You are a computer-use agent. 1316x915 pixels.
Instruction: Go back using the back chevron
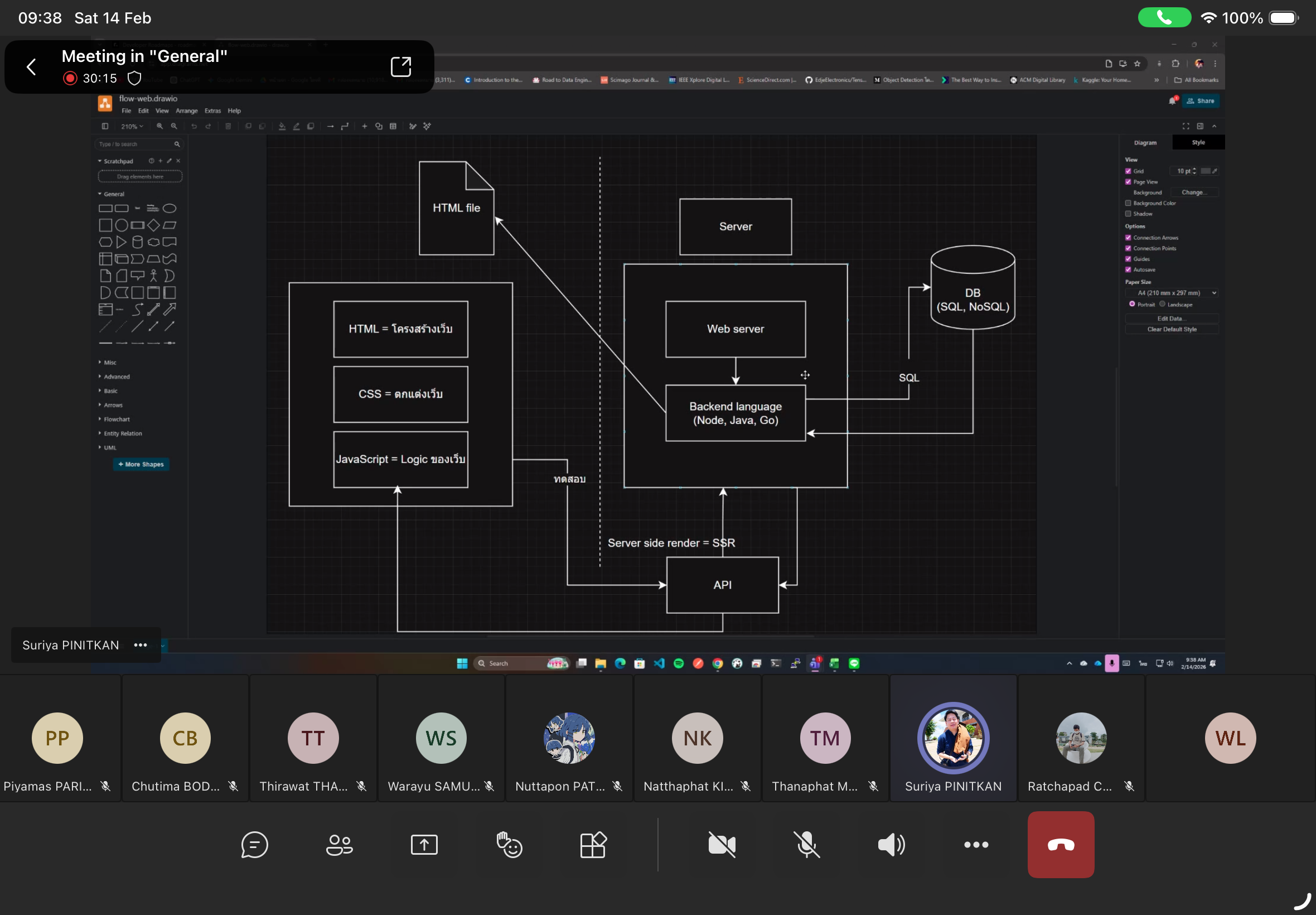pyautogui.click(x=32, y=67)
